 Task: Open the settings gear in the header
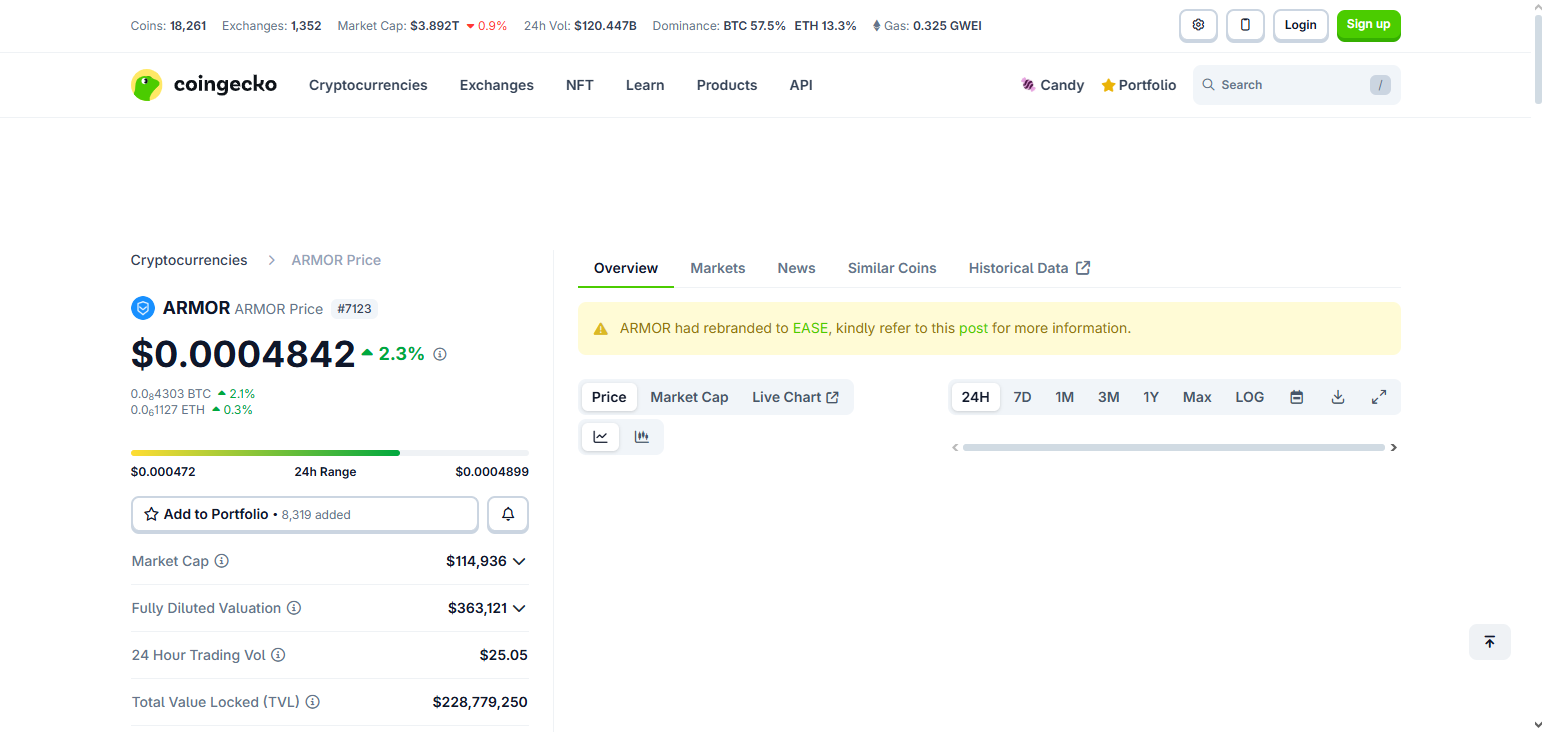click(x=1198, y=25)
